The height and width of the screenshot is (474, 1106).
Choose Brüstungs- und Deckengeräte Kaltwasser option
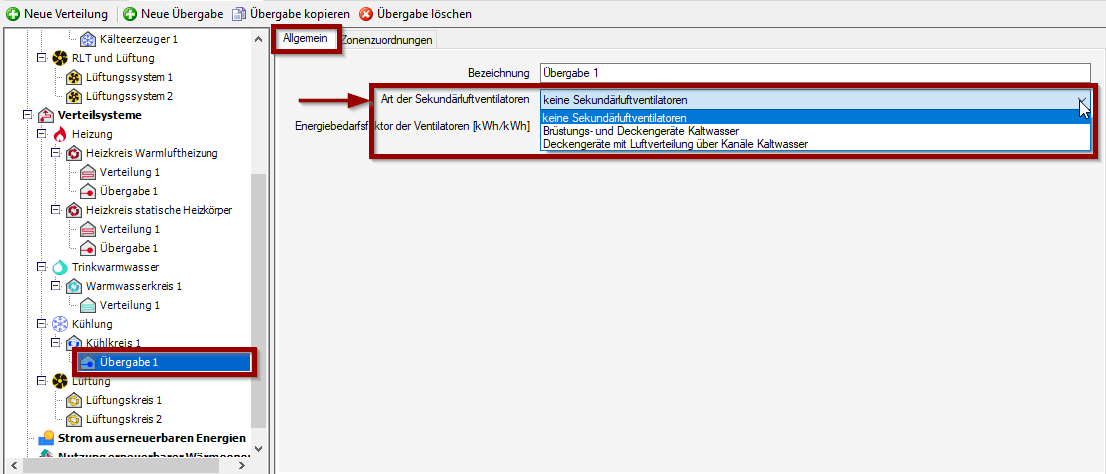pyautogui.click(x=641, y=130)
